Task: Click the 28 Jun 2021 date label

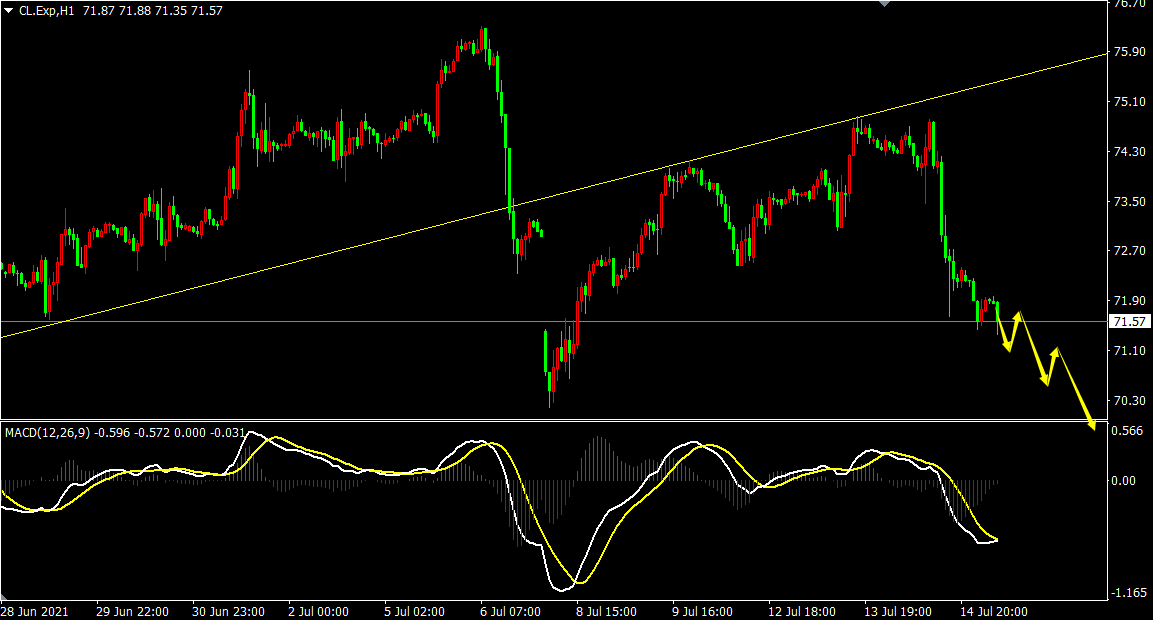Action: tap(35, 612)
